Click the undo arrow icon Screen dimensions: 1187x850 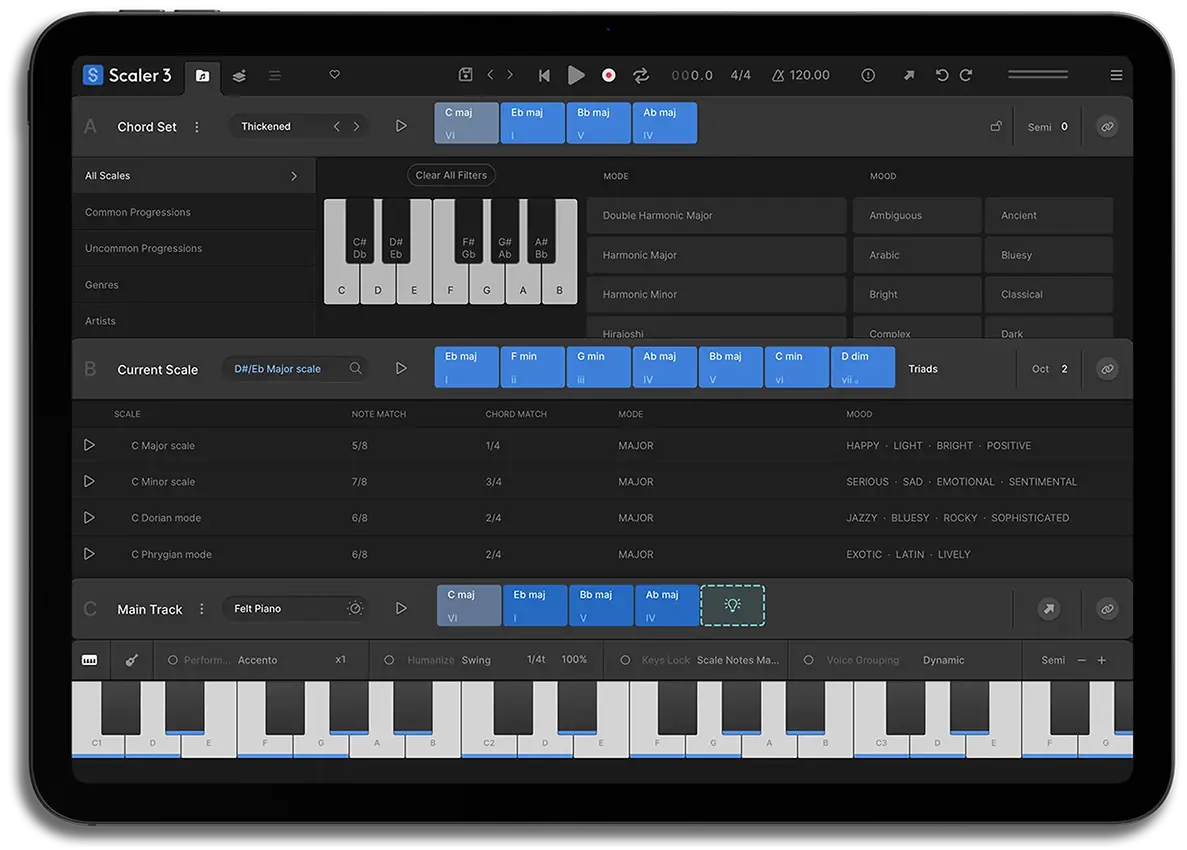click(x=941, y=75)
